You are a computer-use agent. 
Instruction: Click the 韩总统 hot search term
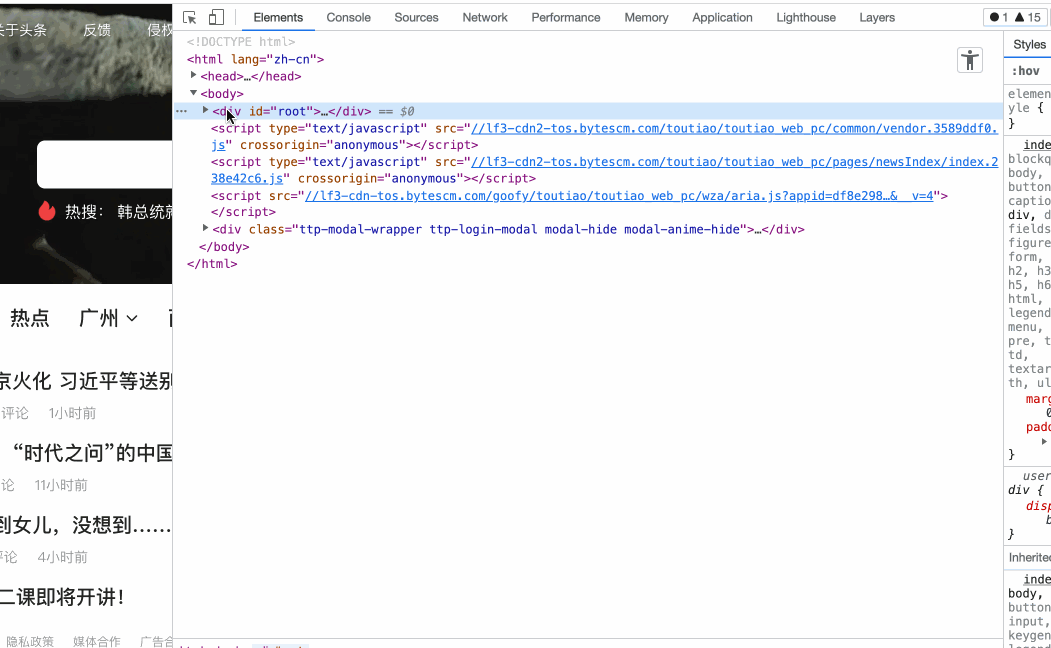pos(145,212)
